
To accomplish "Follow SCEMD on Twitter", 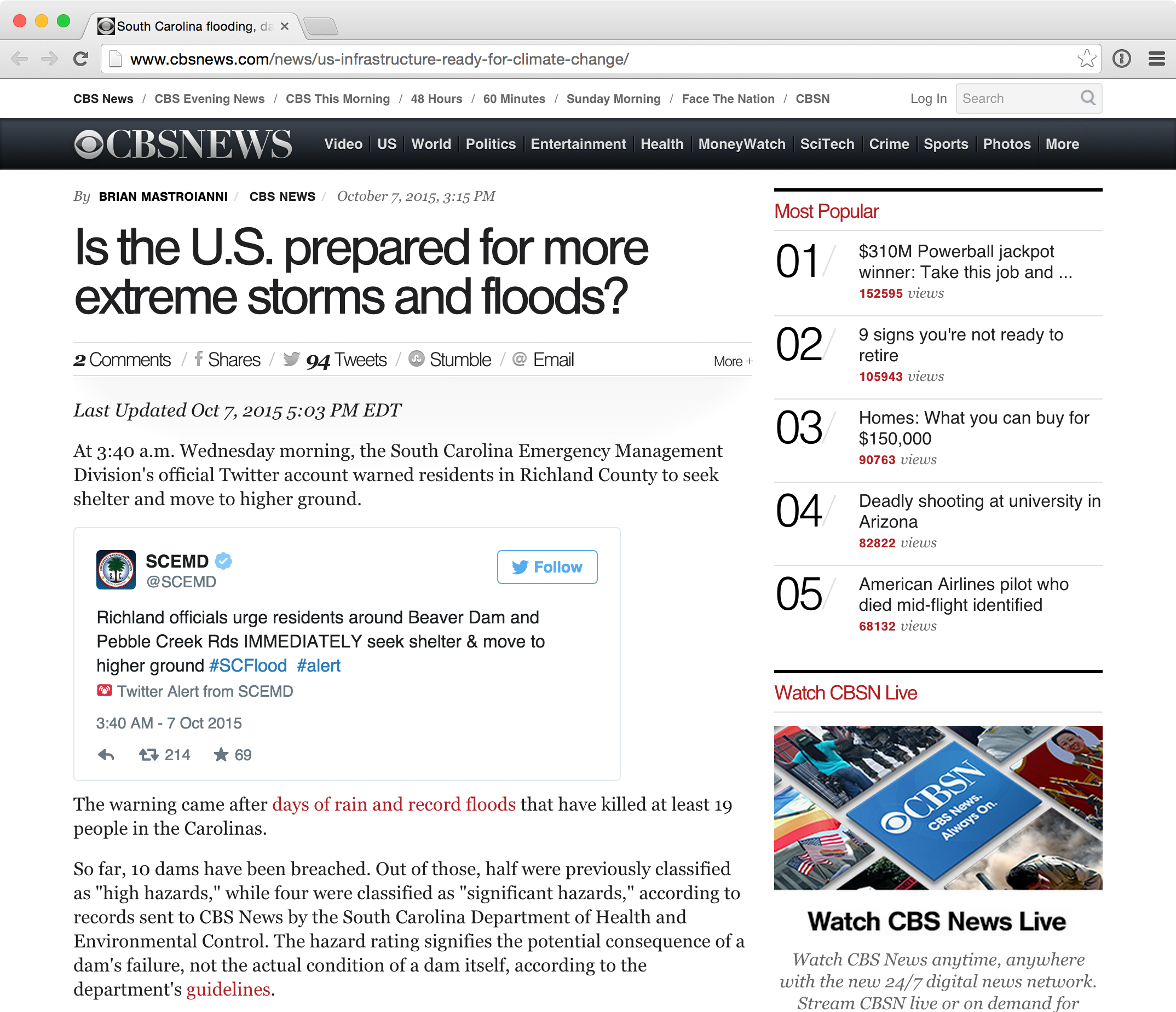I will (547, 566).
